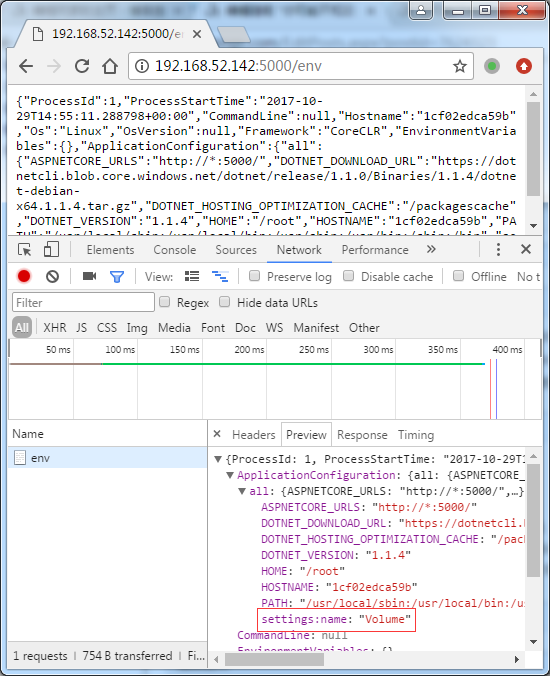Click the green circle extension icon
Viewport: 550px width, 676px height.
(492, 66)
